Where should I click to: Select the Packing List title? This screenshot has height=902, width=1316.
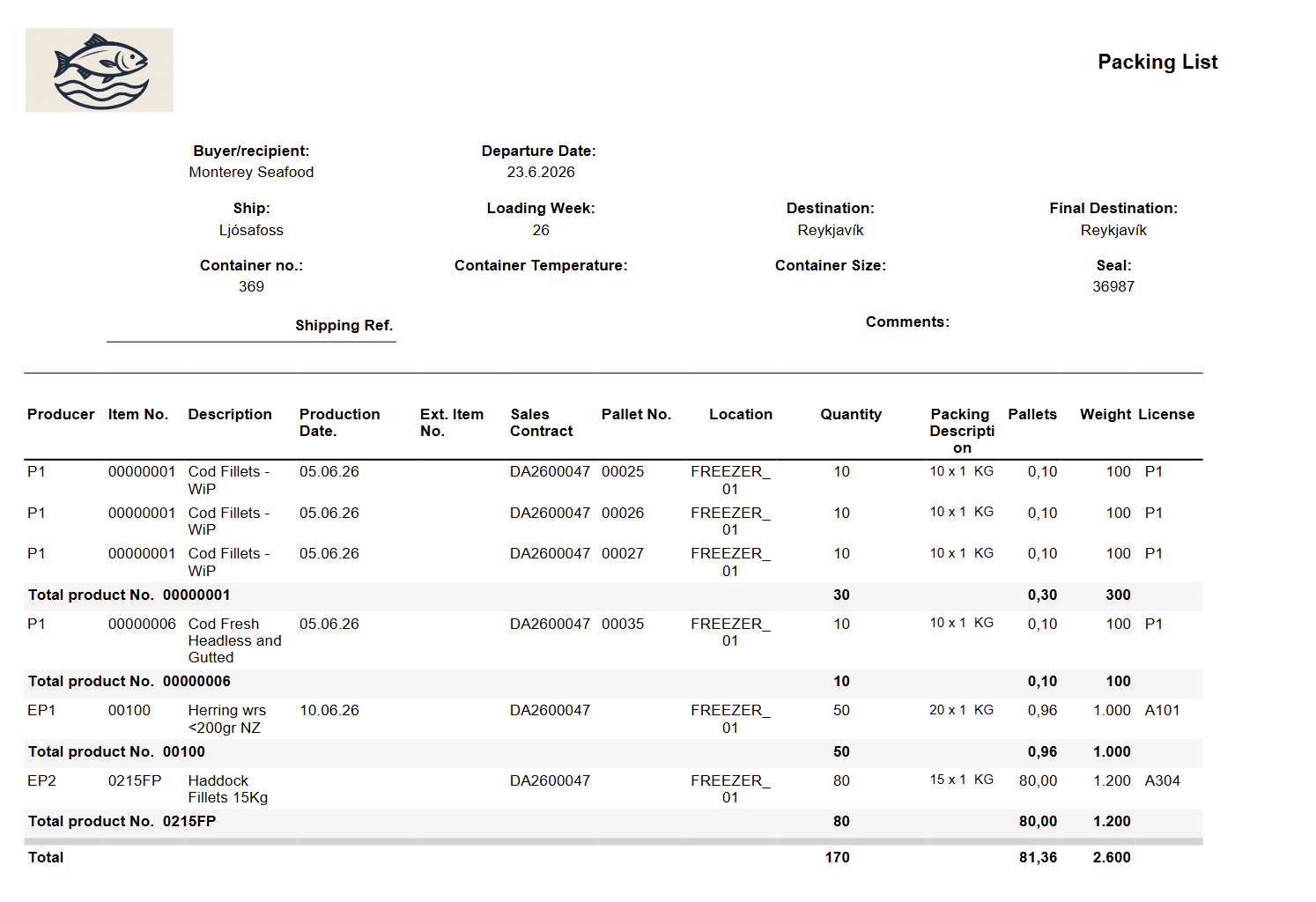tap(1157, 62)
